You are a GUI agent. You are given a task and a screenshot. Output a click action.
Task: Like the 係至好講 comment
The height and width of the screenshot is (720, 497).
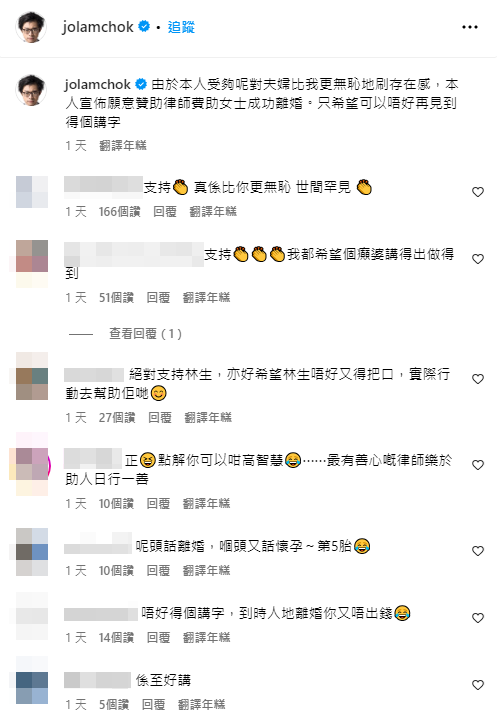pyautogui.click(x=478, y=685)
